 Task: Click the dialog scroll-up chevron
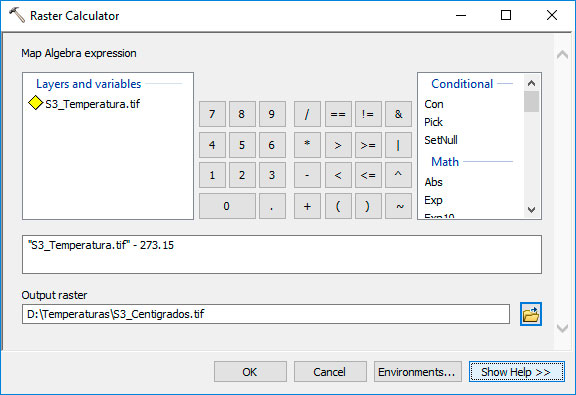(562, 55)
